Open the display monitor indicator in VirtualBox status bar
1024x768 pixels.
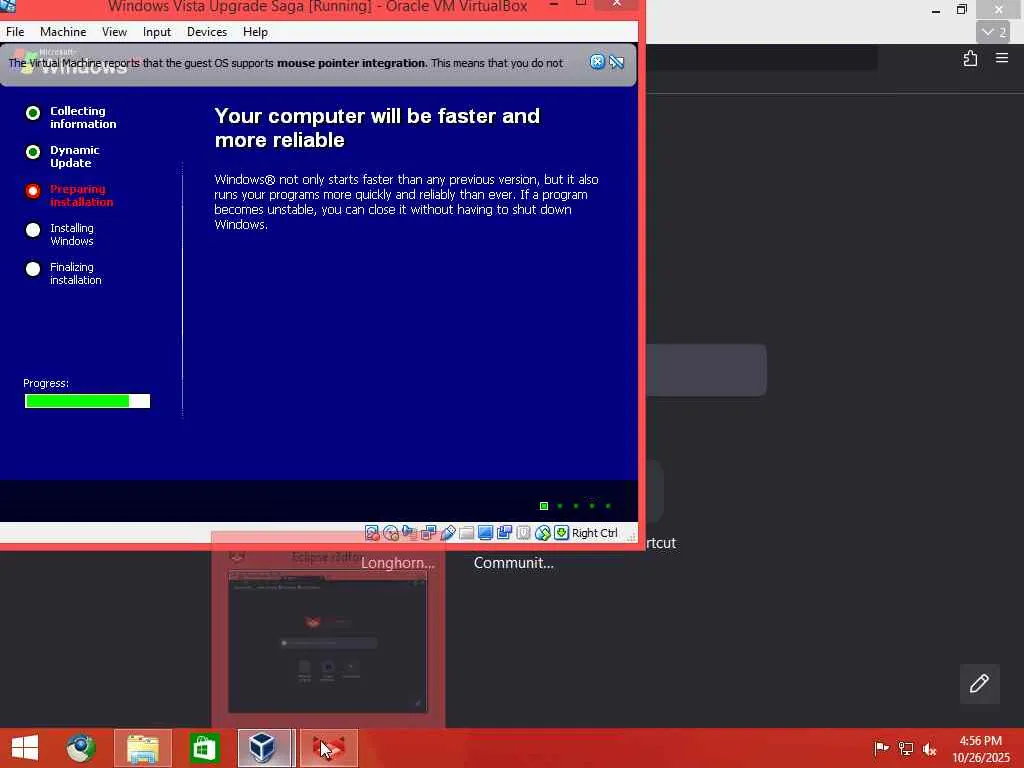[x=485, y=533]
